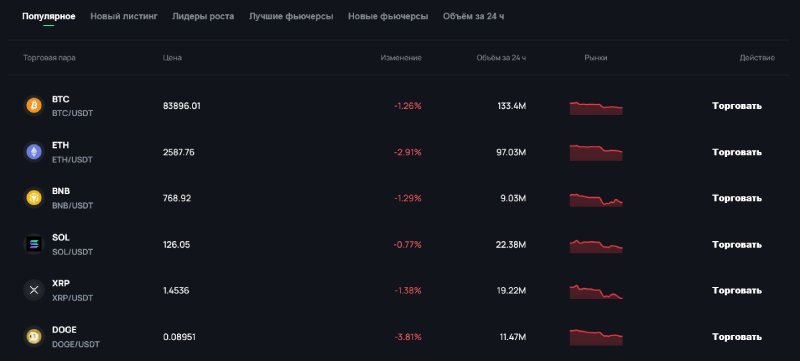Viewport: 800px width, 361px height.
Task: Click the XRP price 1.4536
Action: [x=176, y=290]
